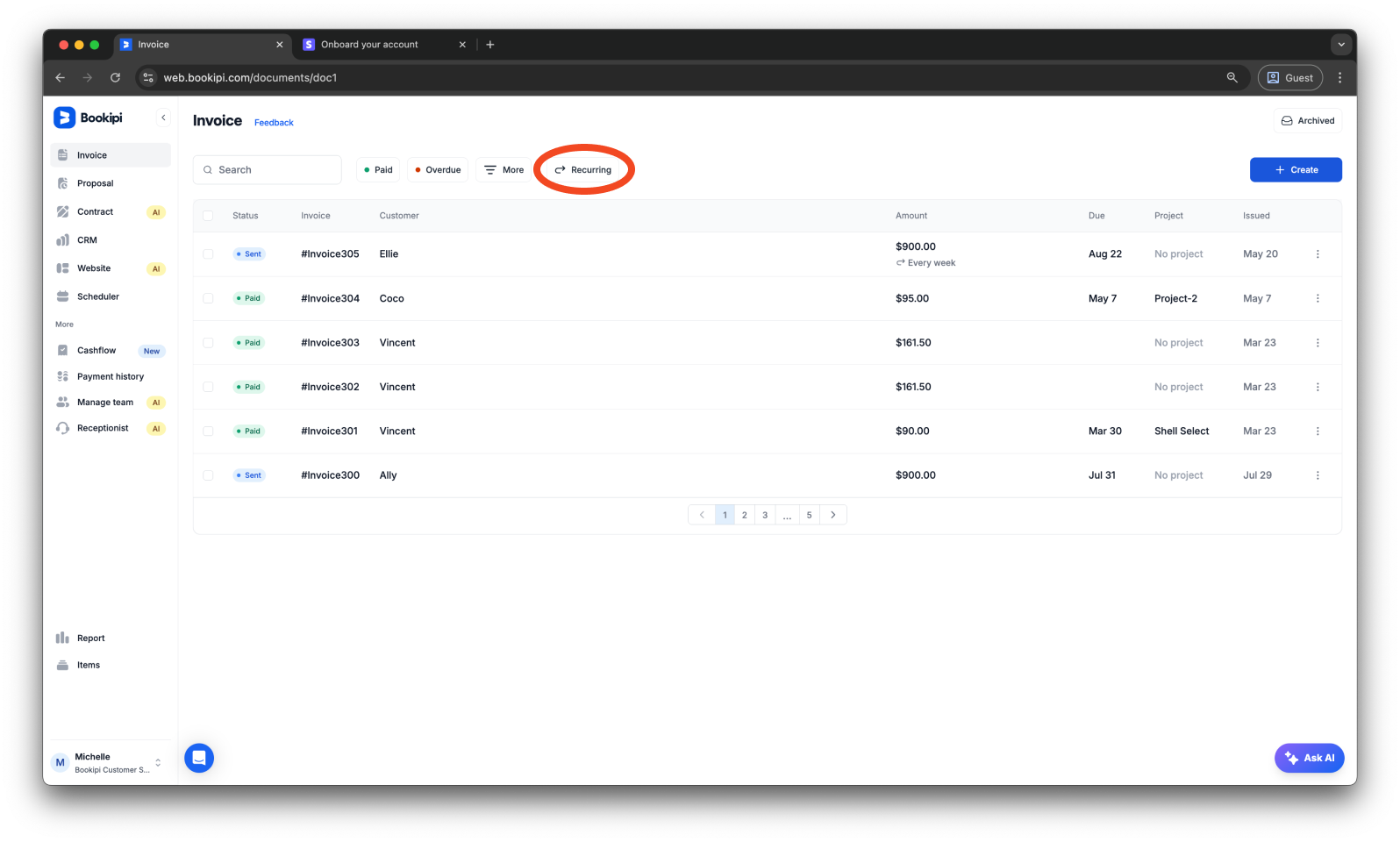Open row options menu for #Invoice303
Image resolution: width=1400 pixels, height=842 pixels.
click(x=1318, y=343)
